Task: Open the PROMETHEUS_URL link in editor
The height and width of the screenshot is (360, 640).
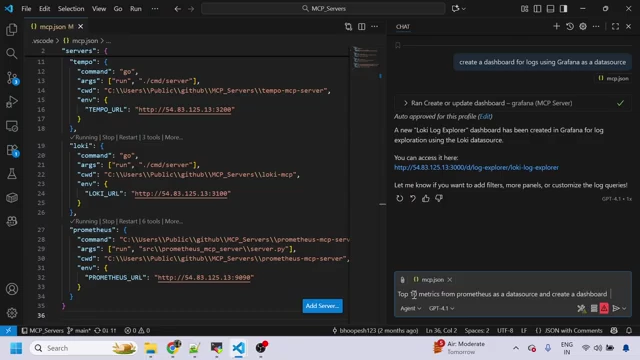Action: [x=204, y=278]
